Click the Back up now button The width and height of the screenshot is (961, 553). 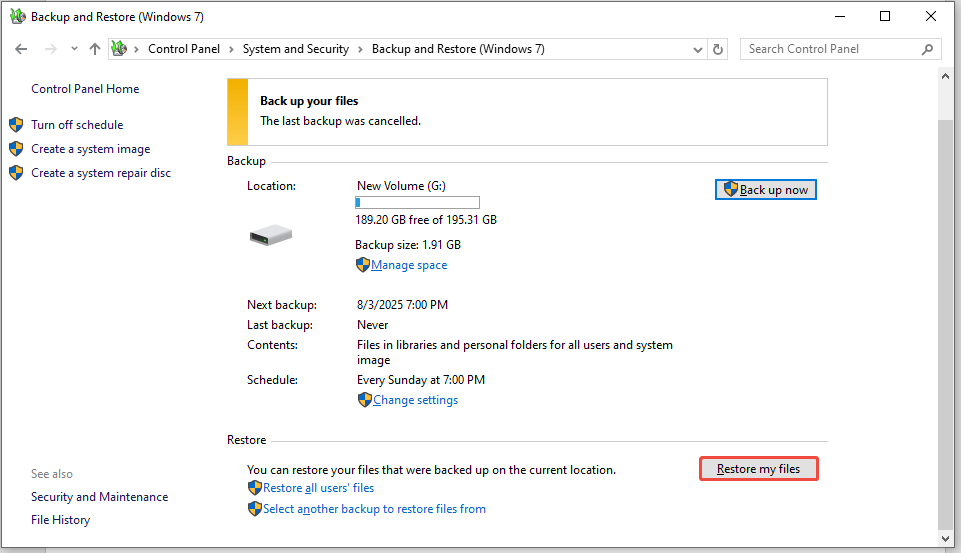point(766,190)
